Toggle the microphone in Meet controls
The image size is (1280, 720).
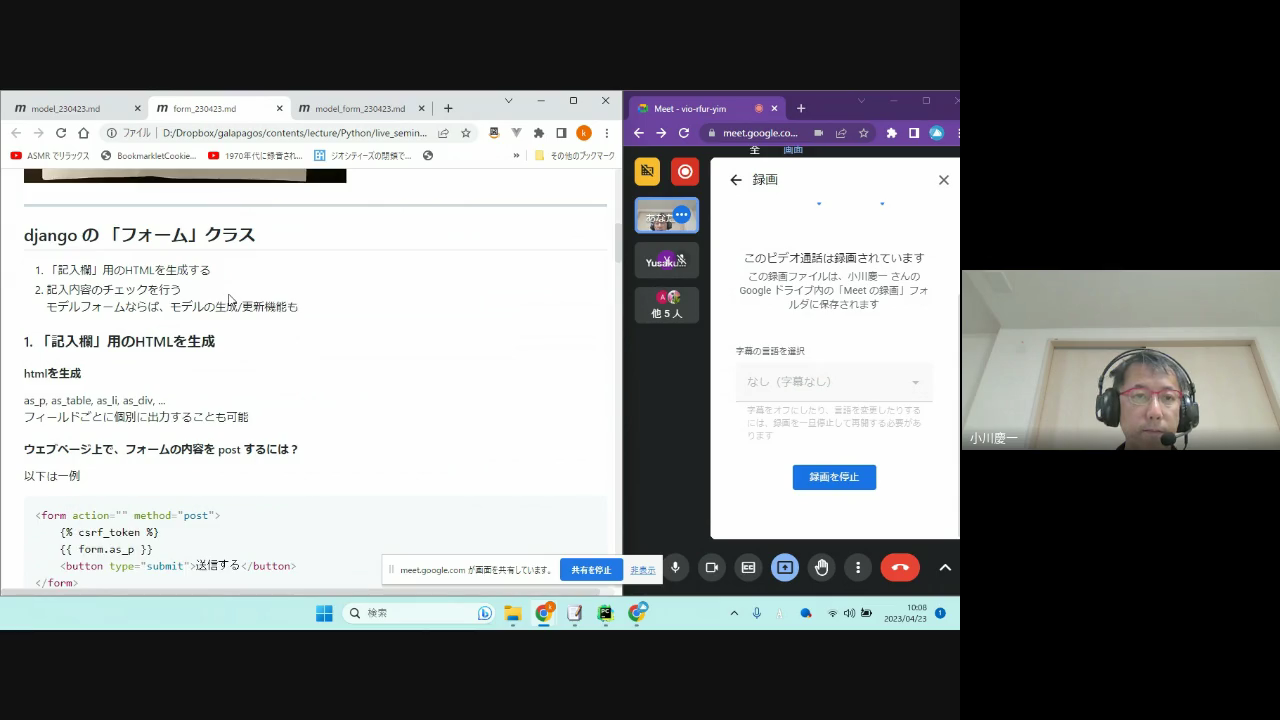(675, 568)
